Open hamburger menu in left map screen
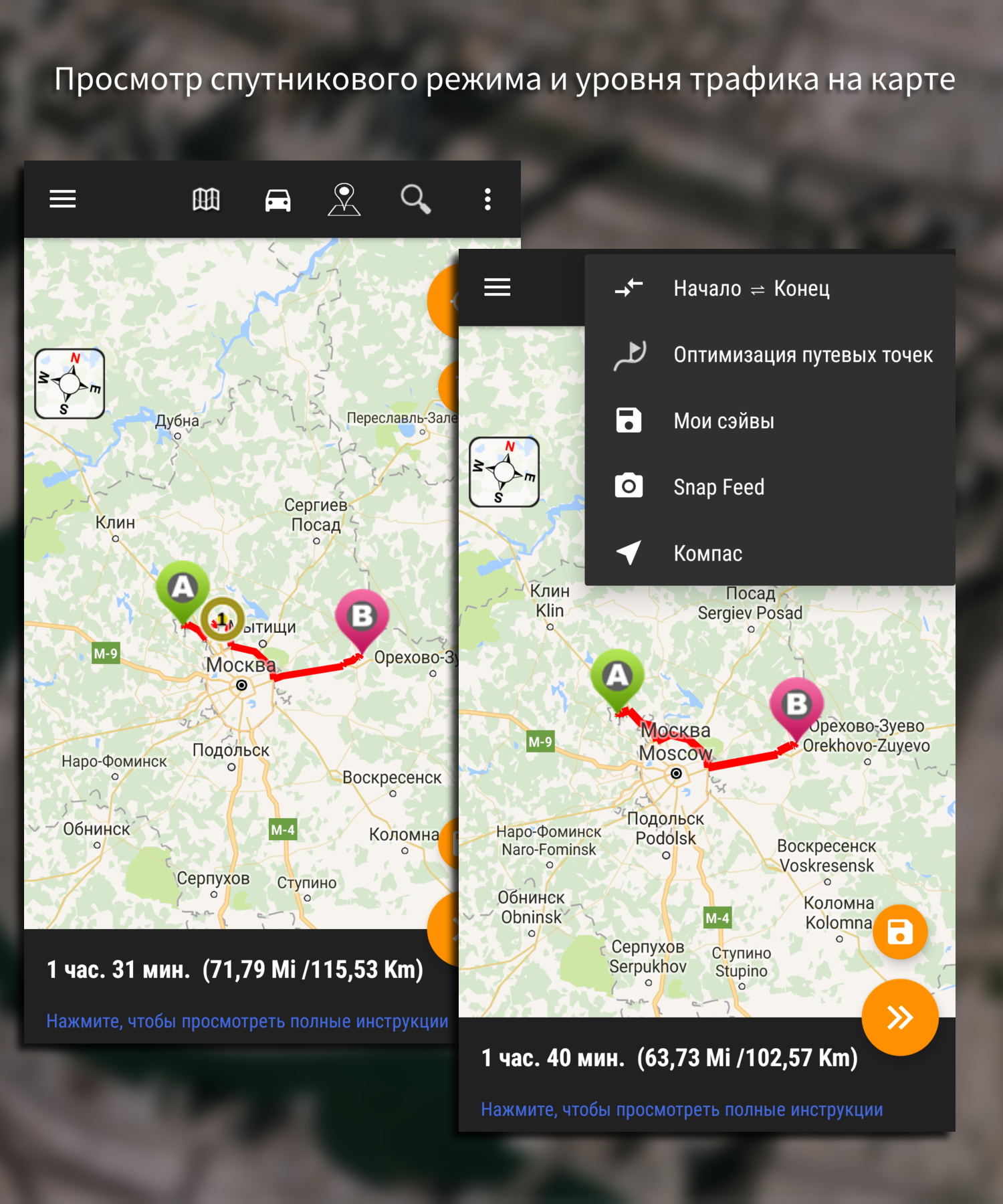Image resolution: width=1003 pixels, height=1204 pixels. 62,199
